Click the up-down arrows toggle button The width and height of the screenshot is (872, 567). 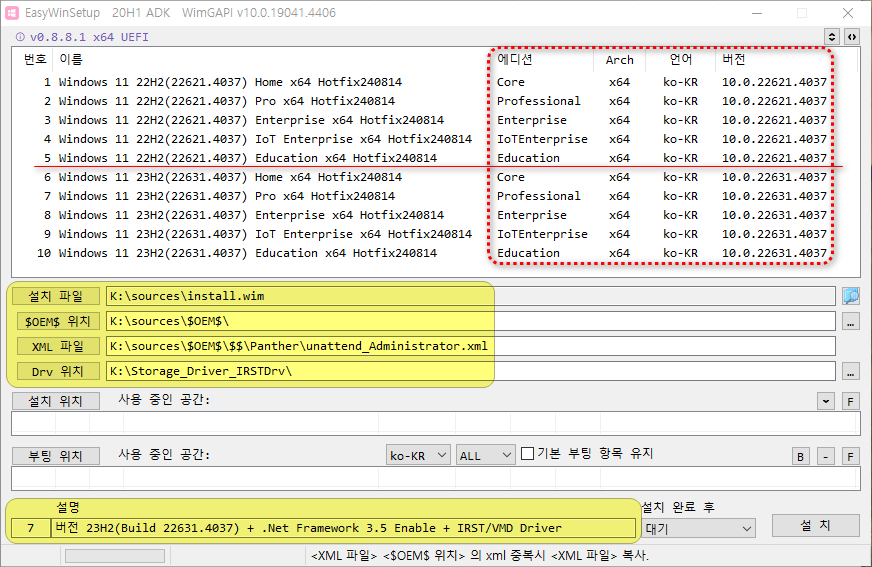pyautogui.click(x=832, y=37)
